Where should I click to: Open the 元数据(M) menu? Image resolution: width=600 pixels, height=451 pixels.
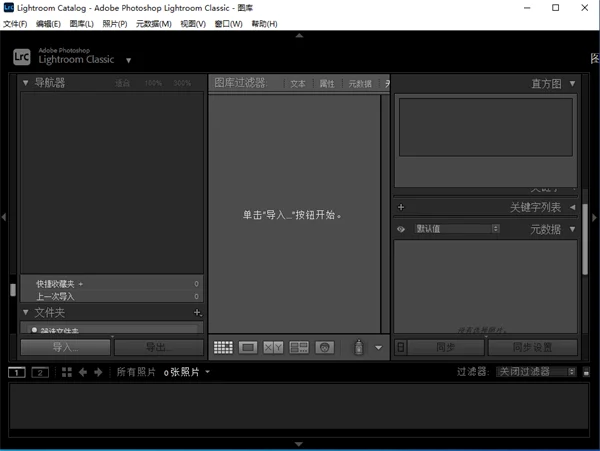154,24
